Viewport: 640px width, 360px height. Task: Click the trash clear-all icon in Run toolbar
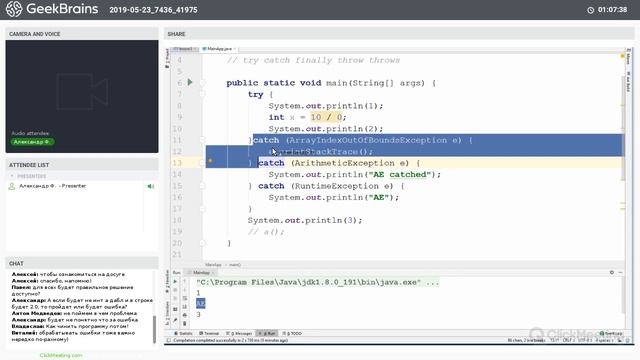coord(184,324)
